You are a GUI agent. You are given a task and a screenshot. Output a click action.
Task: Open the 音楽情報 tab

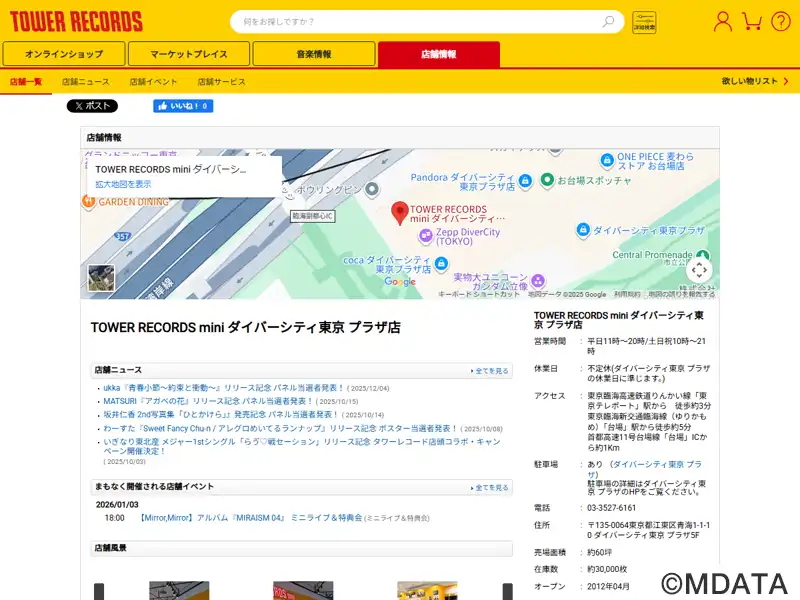tap(314, 54)
